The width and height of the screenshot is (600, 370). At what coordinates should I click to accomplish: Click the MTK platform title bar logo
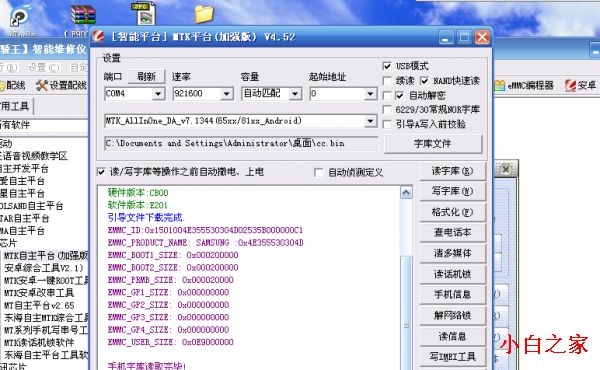(99, 37)
